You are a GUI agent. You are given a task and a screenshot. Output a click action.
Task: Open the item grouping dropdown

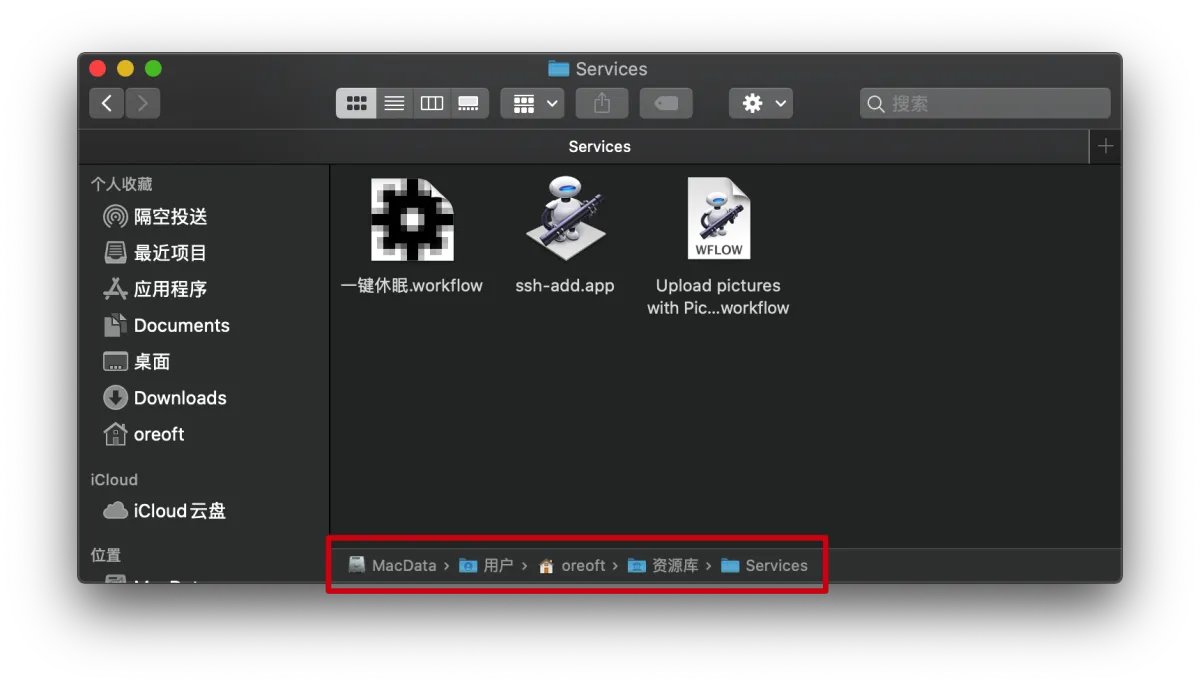click(x=532, y=102)
